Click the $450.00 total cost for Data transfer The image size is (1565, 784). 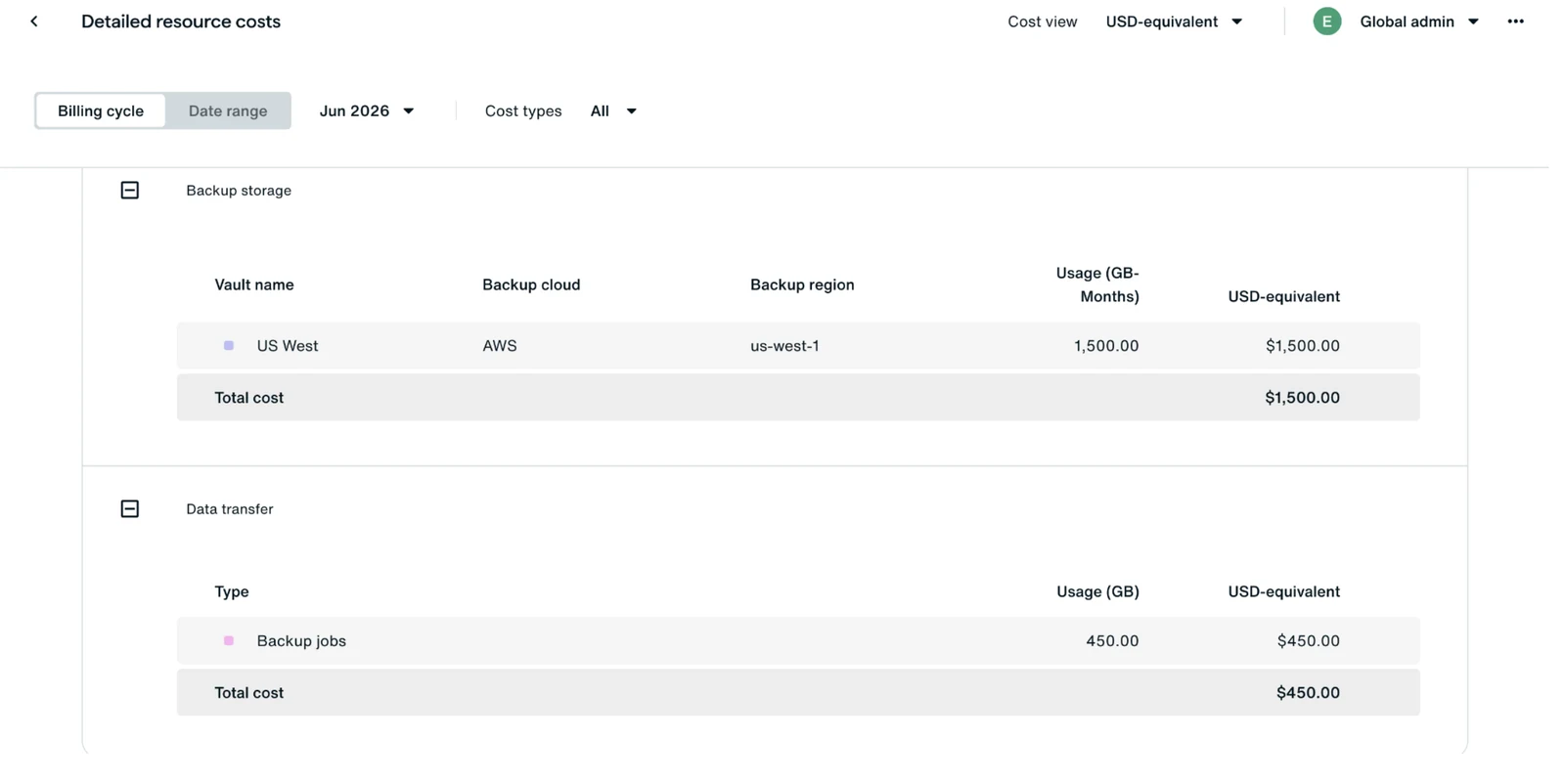tap(1308, 693)
